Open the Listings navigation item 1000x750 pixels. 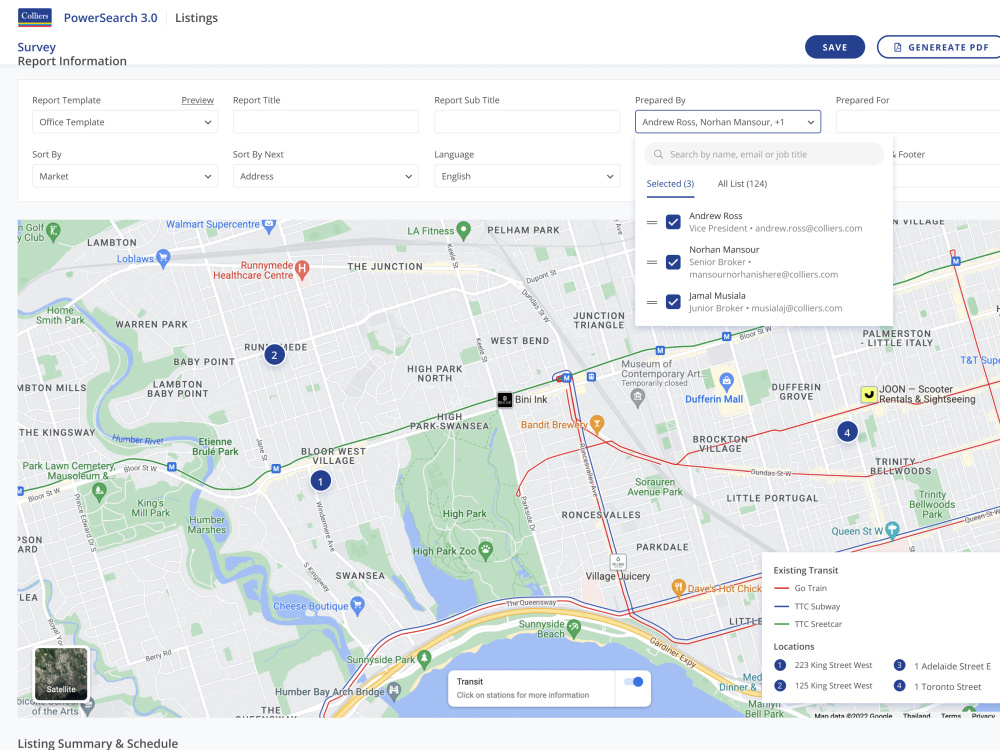[x=196, y=18]
